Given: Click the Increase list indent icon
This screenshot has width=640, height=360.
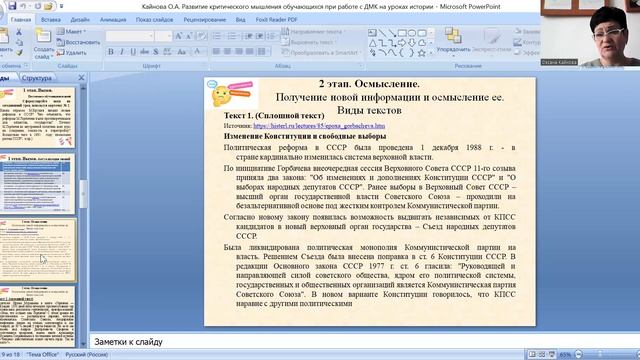Looking at the screenshot, I should (259, 36).
